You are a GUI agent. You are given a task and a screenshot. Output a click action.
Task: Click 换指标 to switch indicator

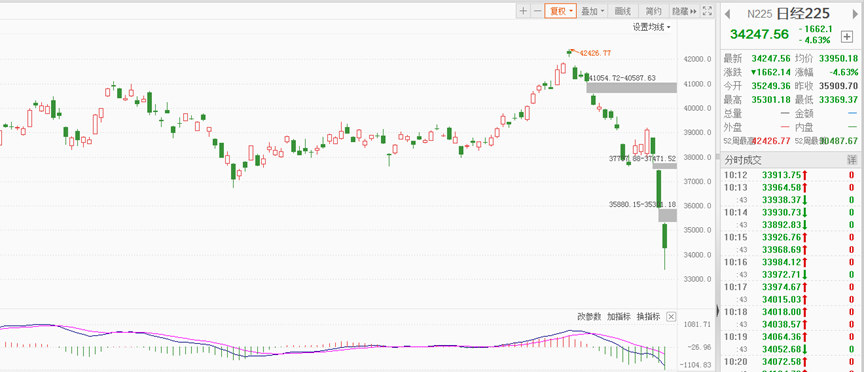[649, 316]
